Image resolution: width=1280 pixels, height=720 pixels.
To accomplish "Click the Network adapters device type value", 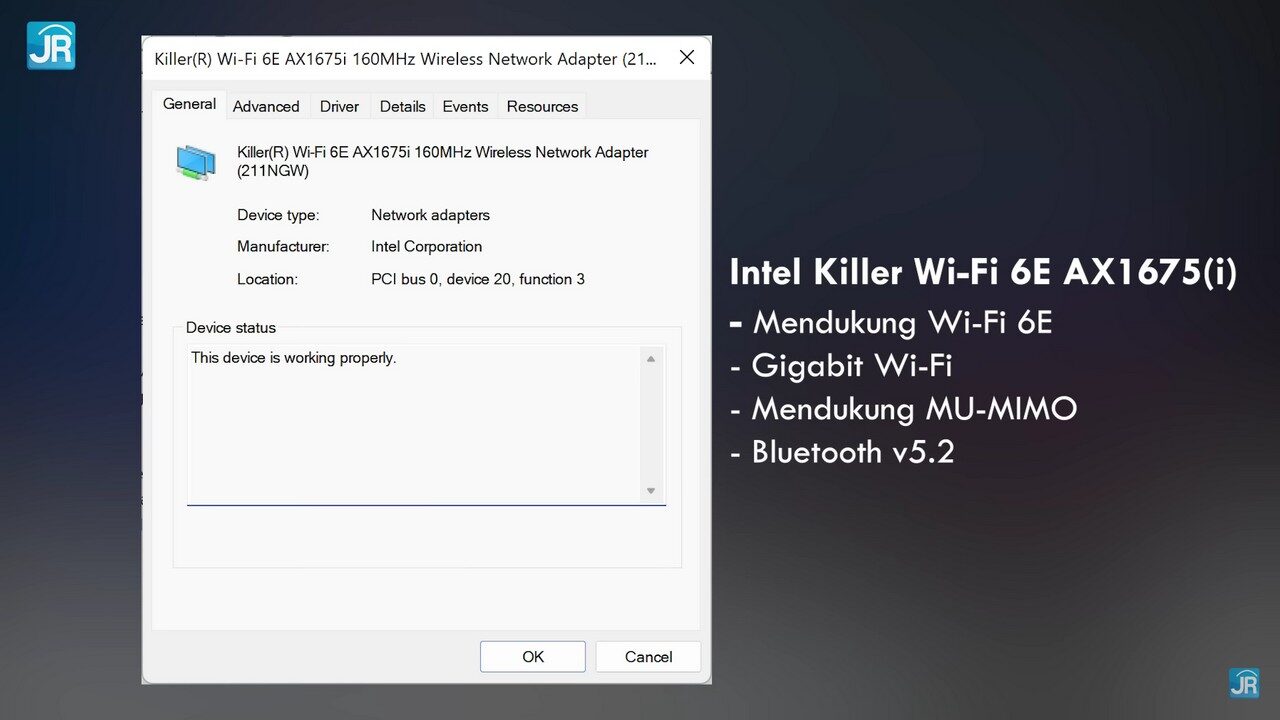I will click(x=430, y=215).
